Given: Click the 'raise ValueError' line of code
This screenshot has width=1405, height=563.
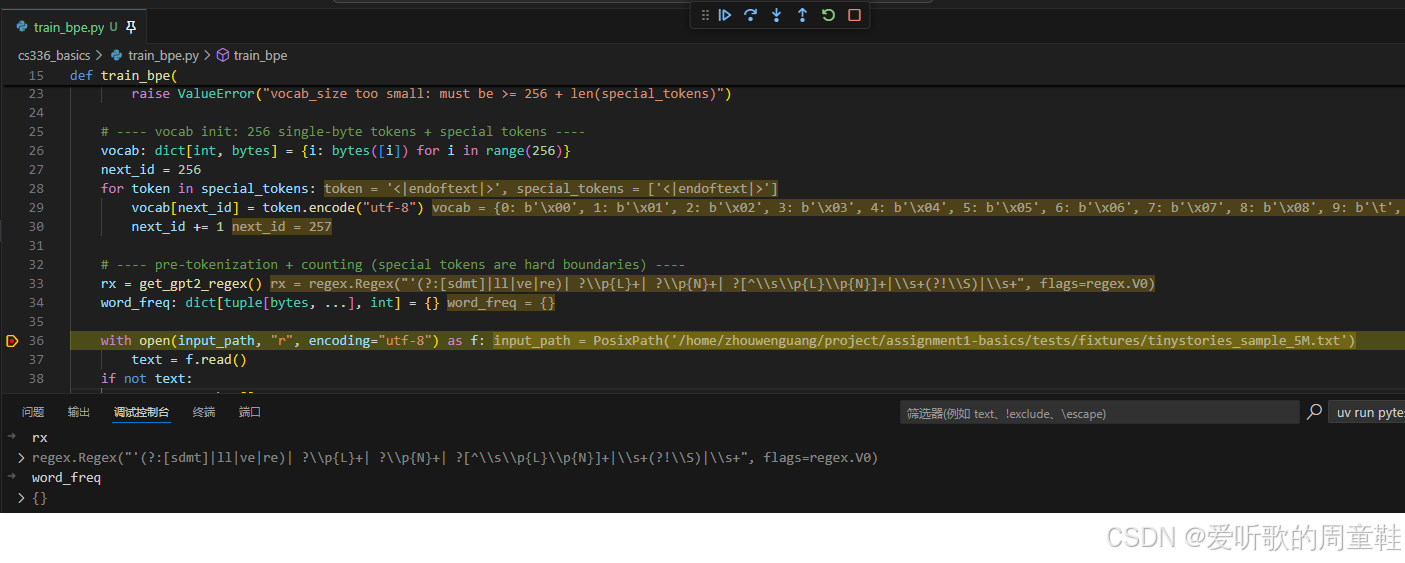Looking at the screenshot, I should point(431,94).
